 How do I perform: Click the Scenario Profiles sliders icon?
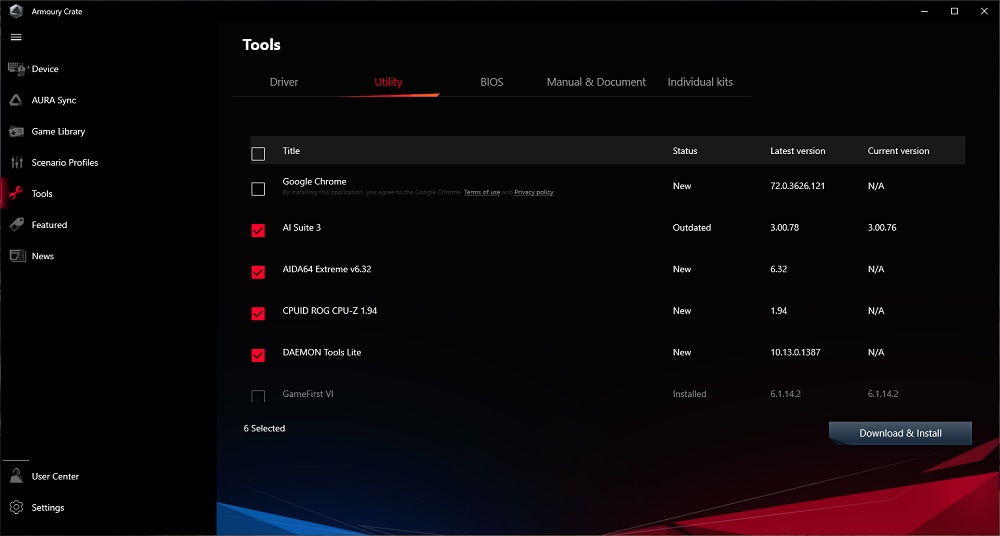coord(17,163)
